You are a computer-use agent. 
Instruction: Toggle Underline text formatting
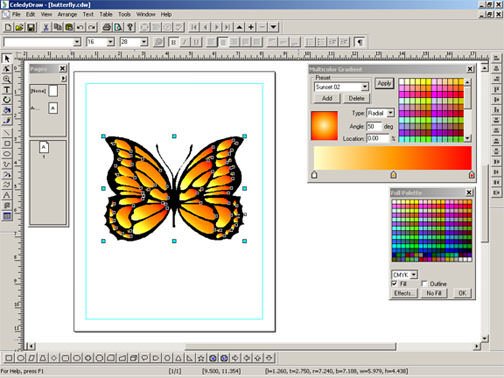[196, 42]
